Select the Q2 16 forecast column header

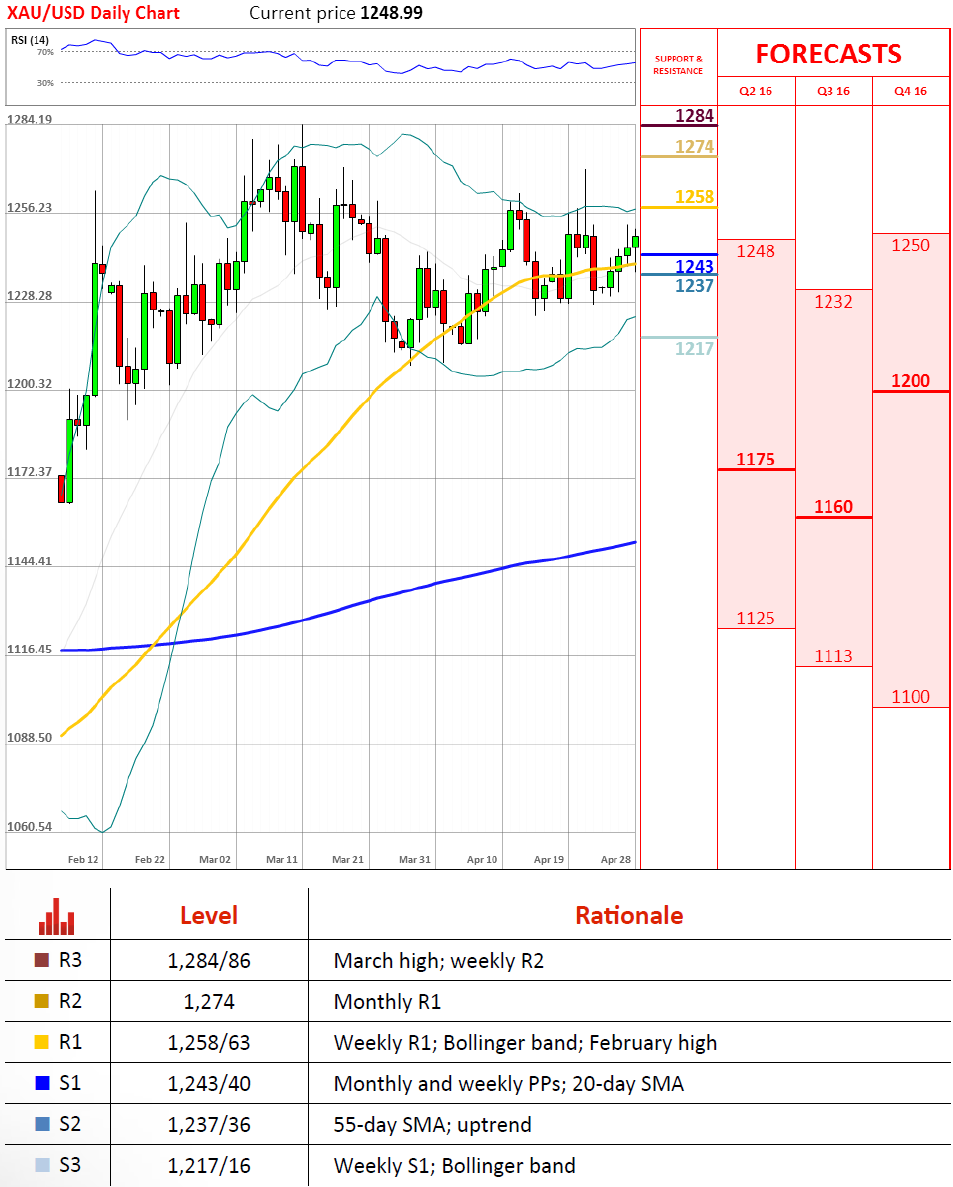[755, 91]
